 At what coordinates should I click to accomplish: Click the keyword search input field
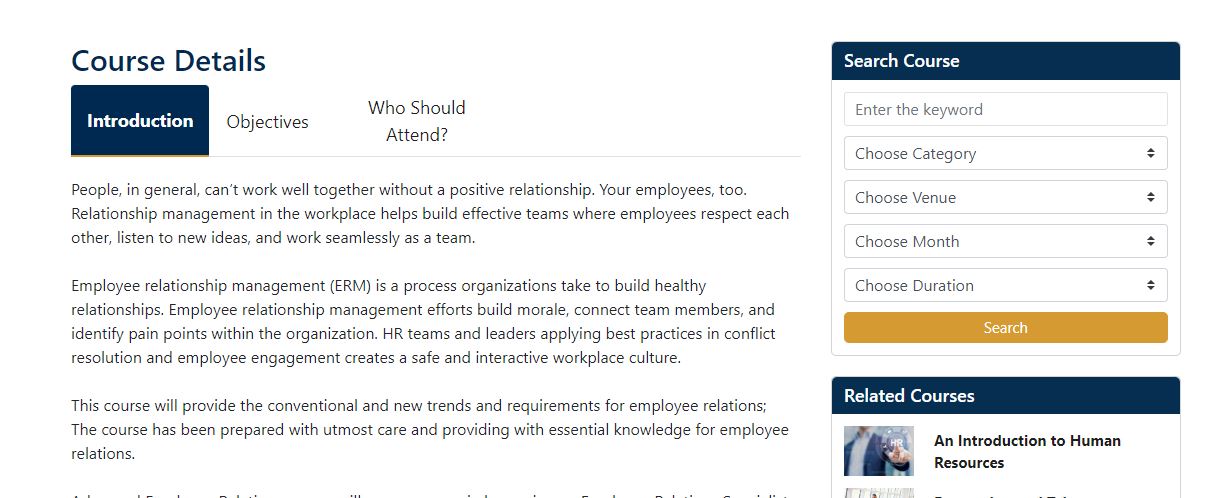(1005, 109)
